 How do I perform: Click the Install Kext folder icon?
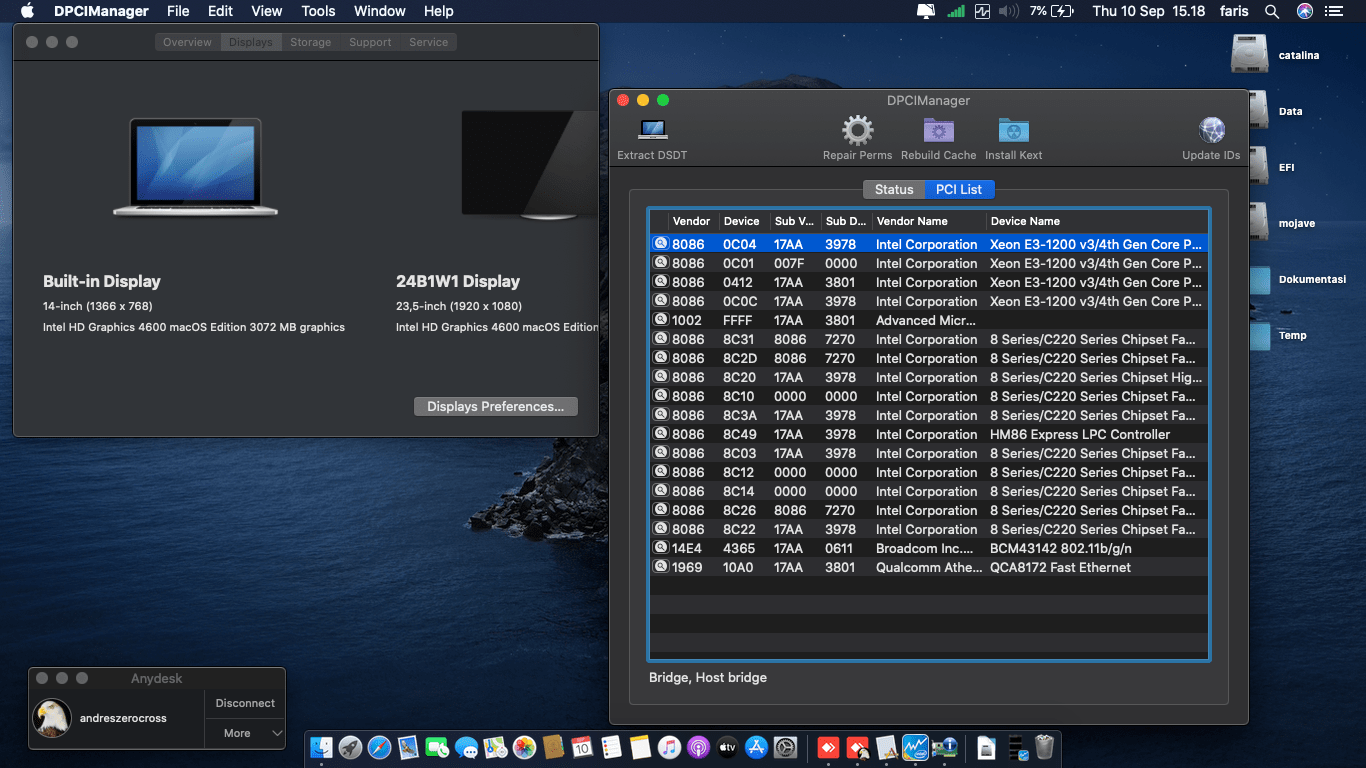1014,130
